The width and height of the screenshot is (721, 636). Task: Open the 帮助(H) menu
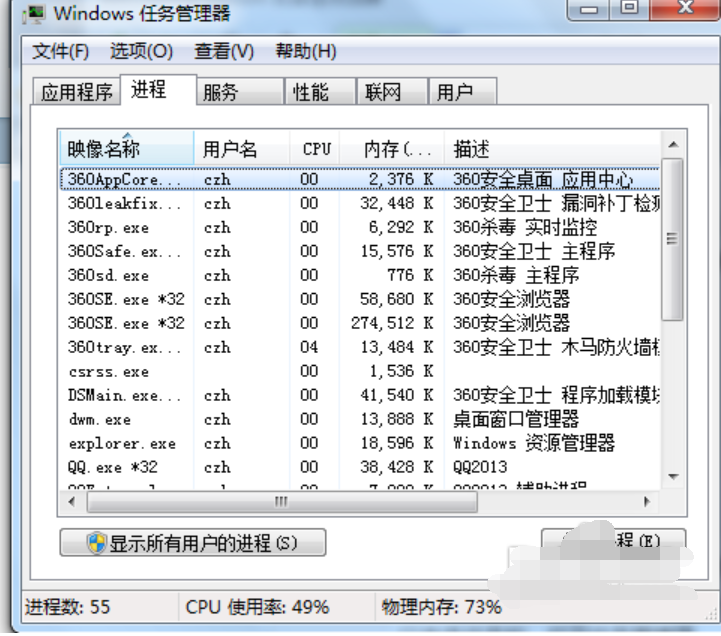pos(305,51)
